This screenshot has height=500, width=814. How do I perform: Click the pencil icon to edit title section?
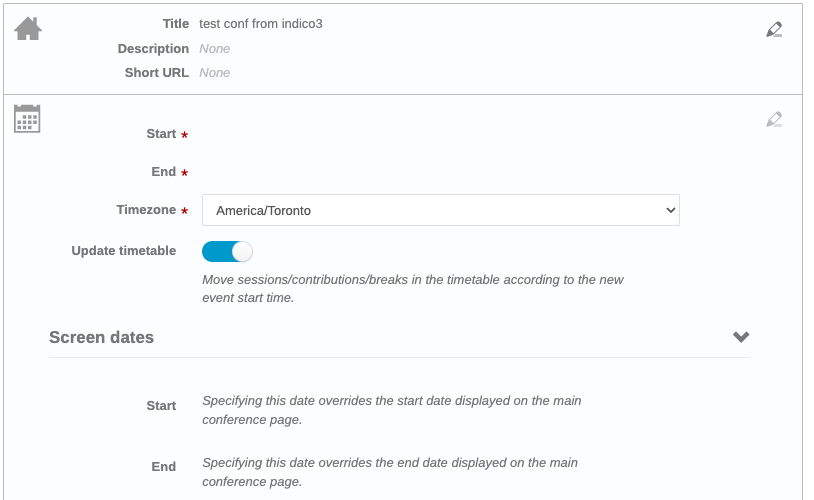(773, 29)
